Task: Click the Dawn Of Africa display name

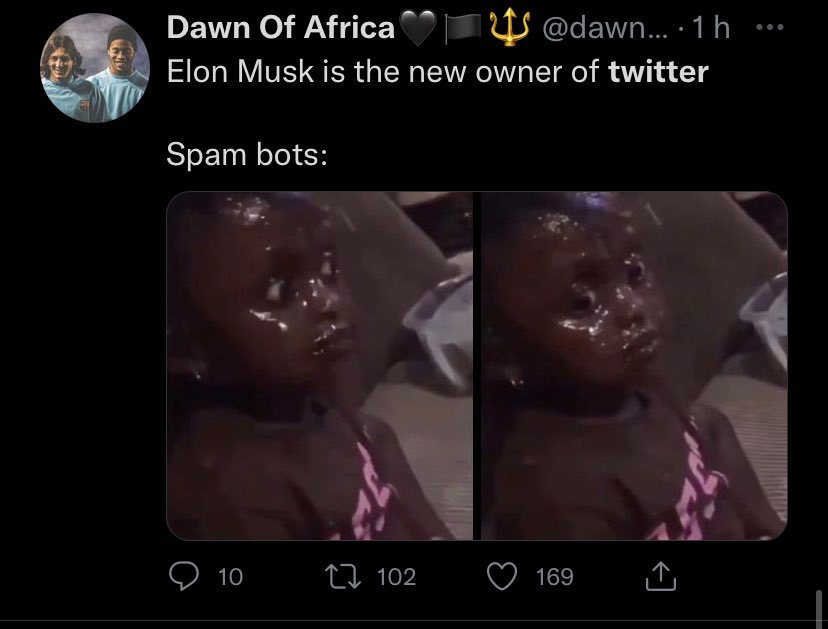Action: click(x=280, y=29)
